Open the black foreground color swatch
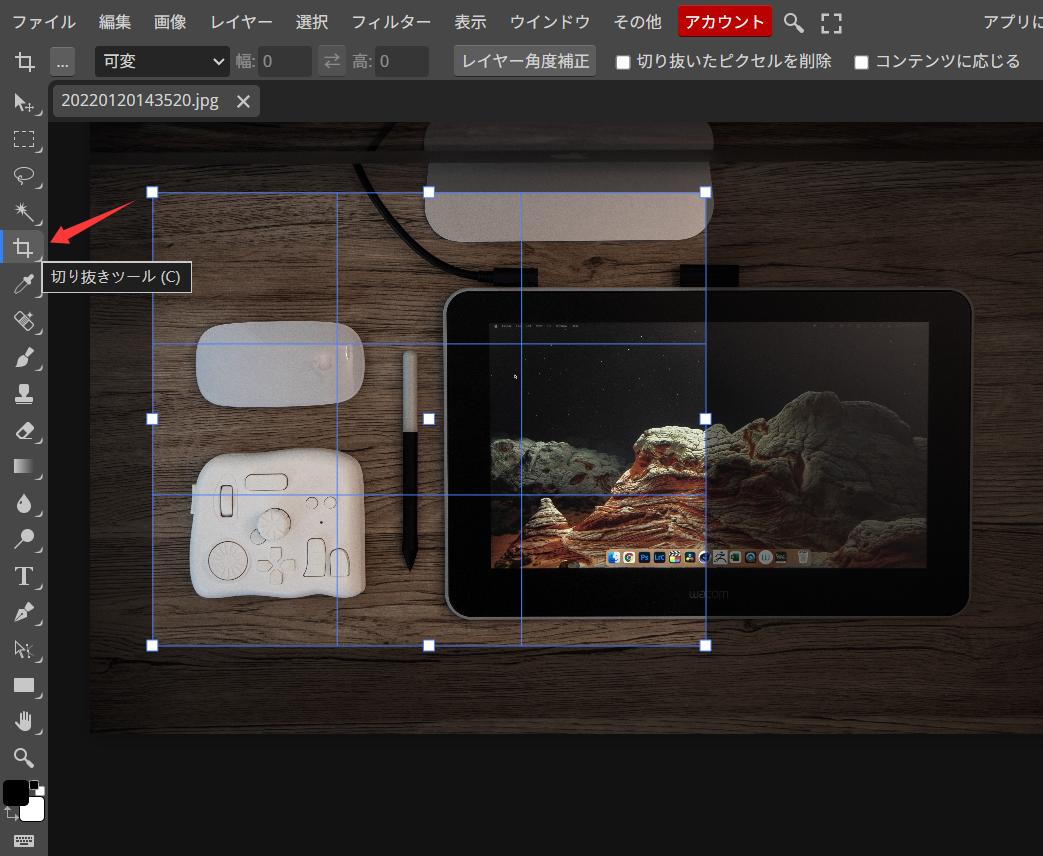 pyautogui.click(x=15, y=793)
